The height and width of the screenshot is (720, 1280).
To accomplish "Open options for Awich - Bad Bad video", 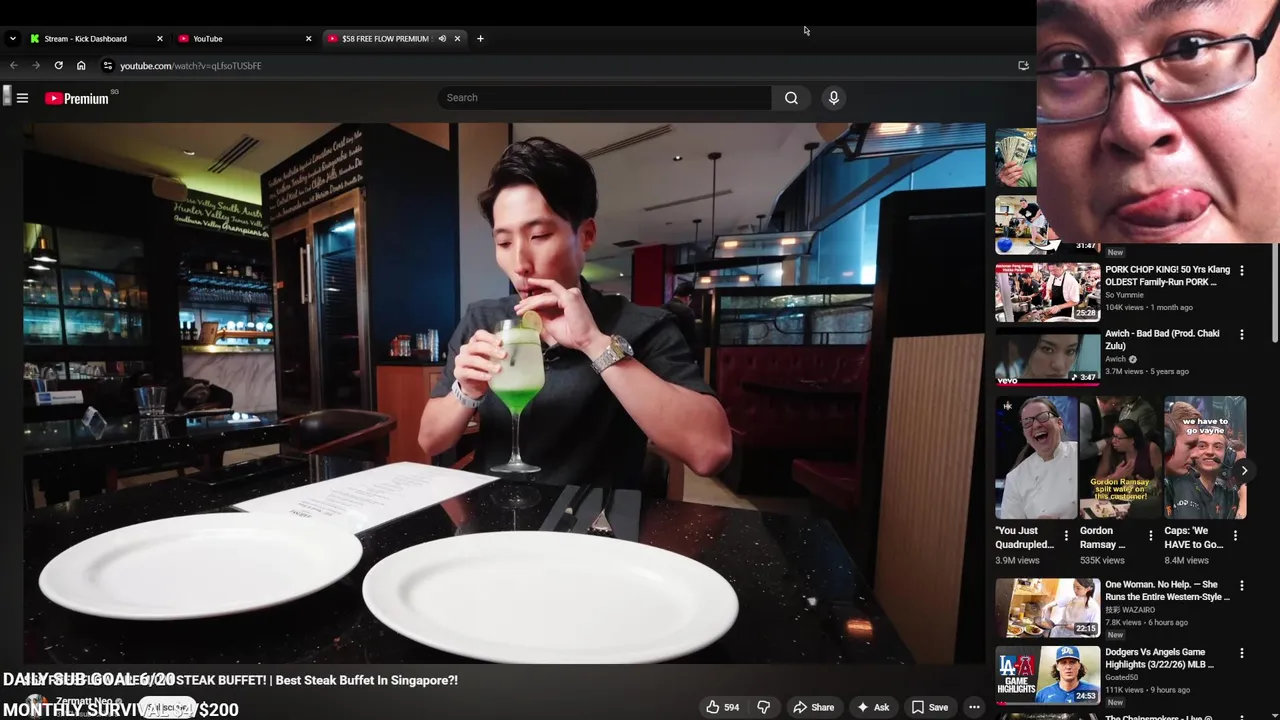I will tap(1242, 335).
